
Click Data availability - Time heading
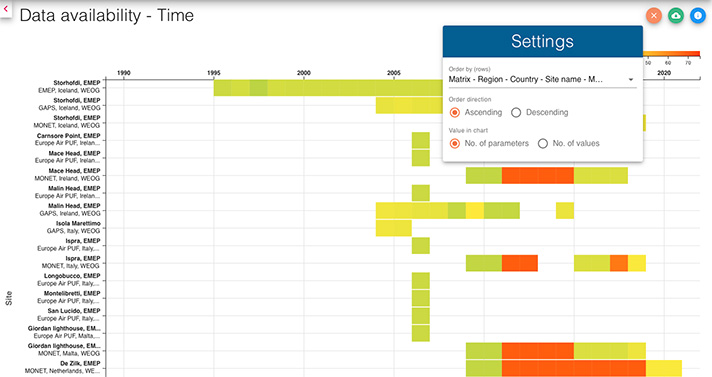107,16
